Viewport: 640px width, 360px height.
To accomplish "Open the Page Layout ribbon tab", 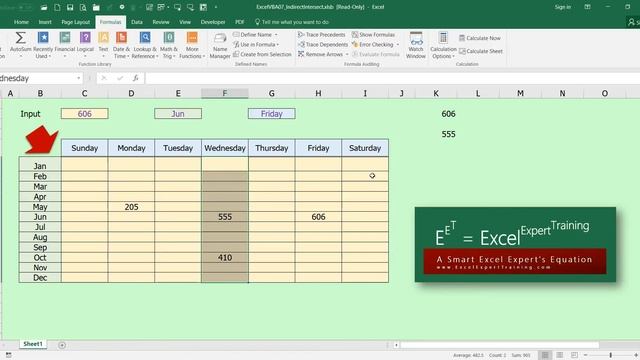I will pyautogui.click(x=76, y=22).
